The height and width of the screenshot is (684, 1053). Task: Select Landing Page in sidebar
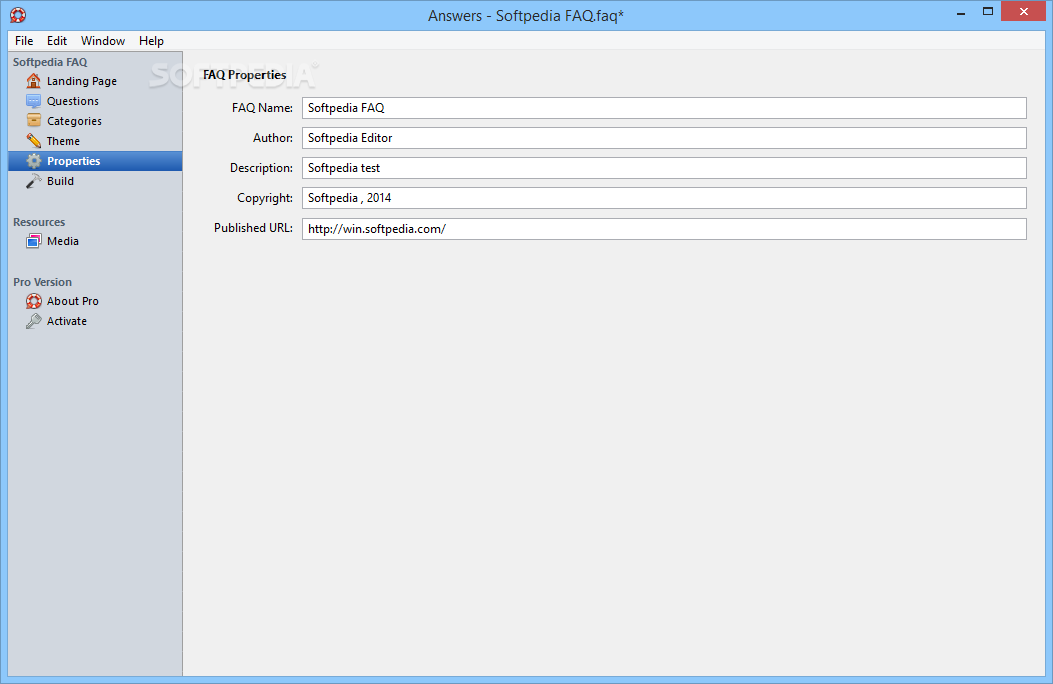(95, 81)
